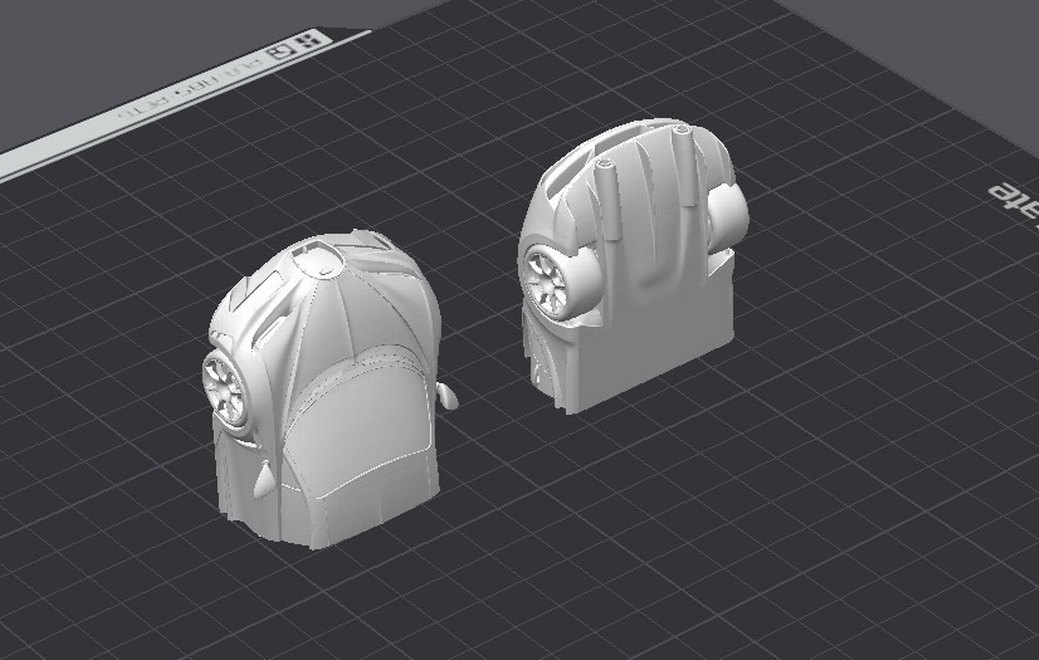
Task: Click the left vertical post on the right model
Action: click(x=605, y=198)
